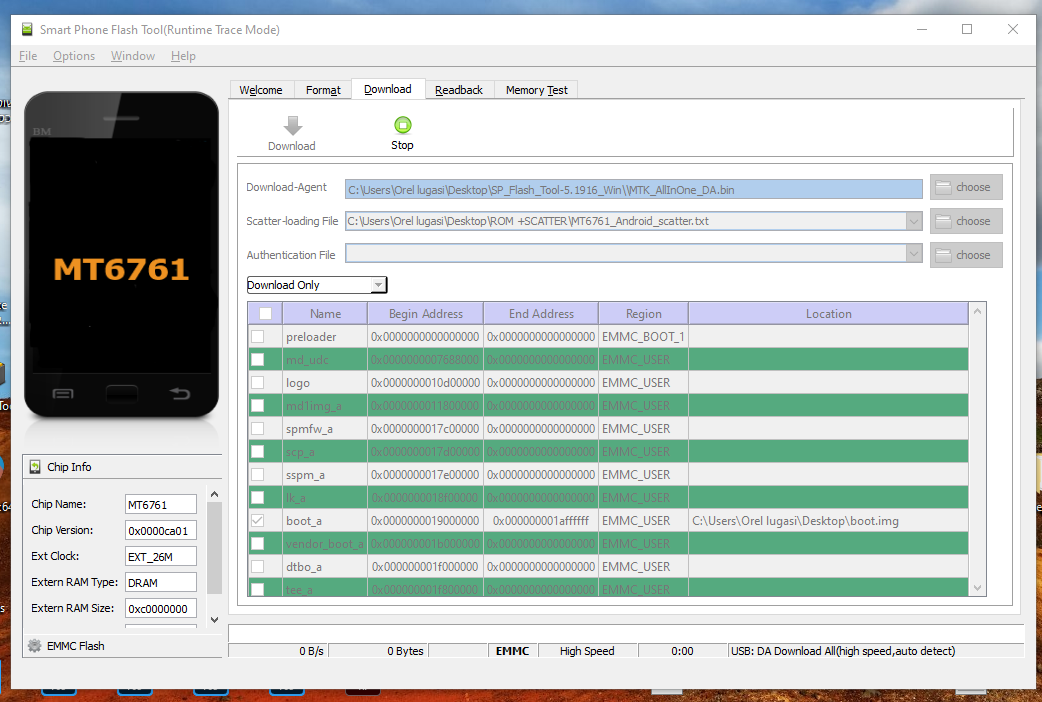The image size is (1042, 702).
Task: Toggle the boot_a partition checkbox
Action: click(258, 521)
